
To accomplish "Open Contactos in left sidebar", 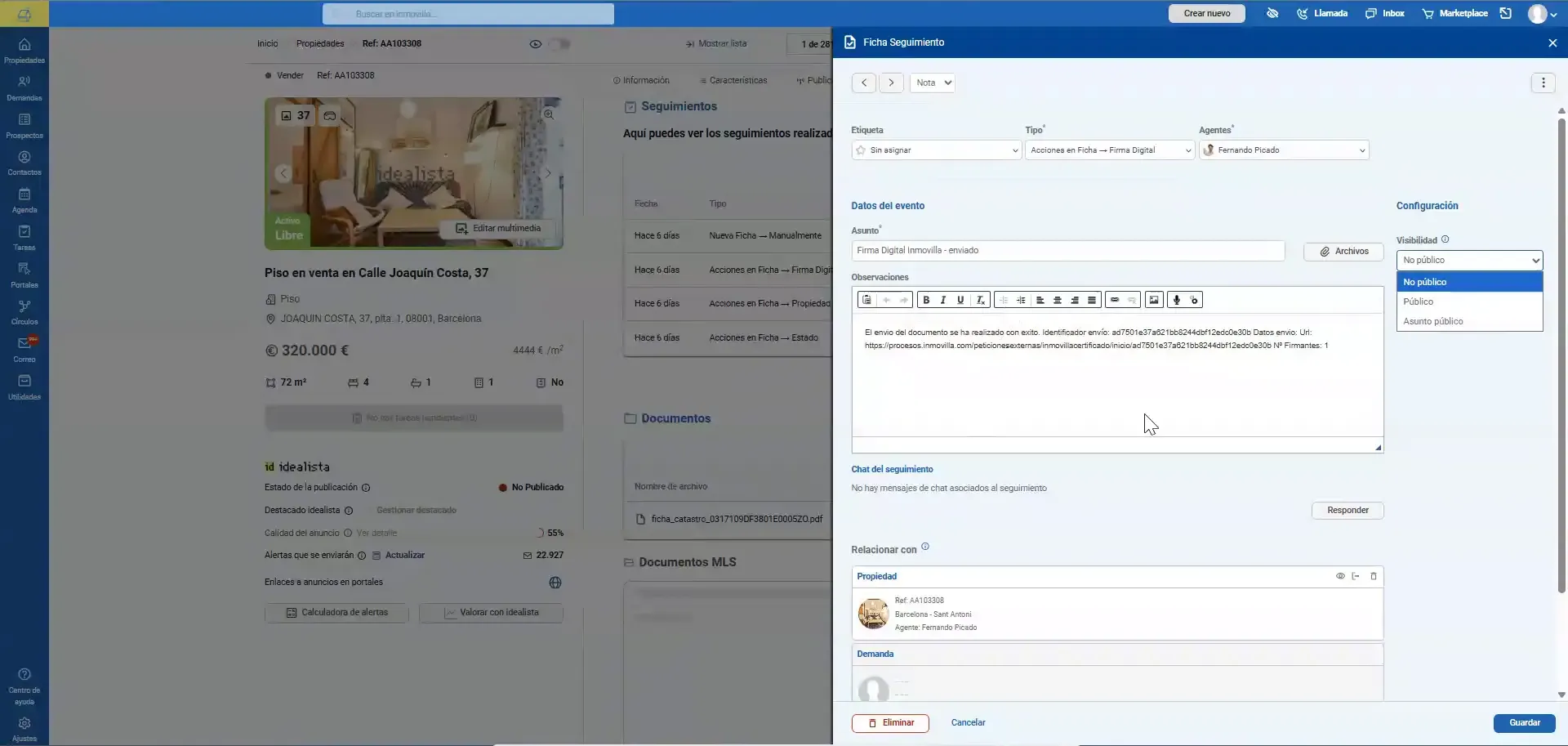I will click(x=24, y=162).
